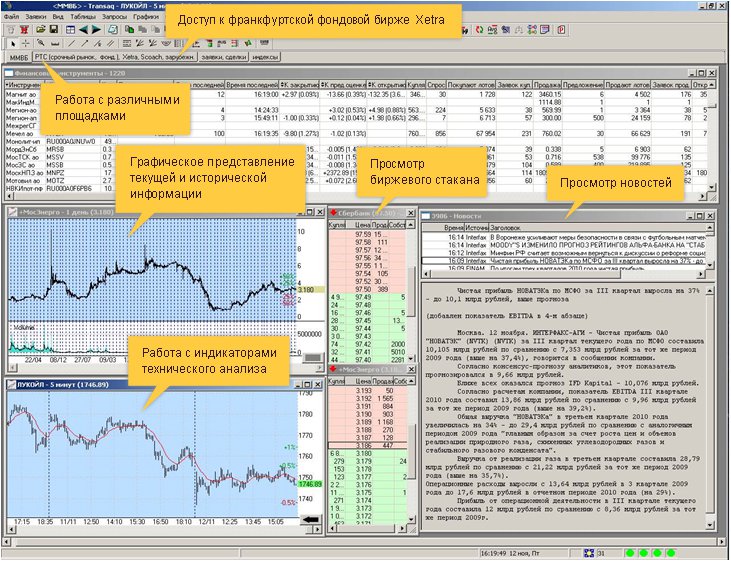Select the straight line drawing tool
The height and width of the screenshot is (561, 731).
pyautogui.click(x=71, y=44)
